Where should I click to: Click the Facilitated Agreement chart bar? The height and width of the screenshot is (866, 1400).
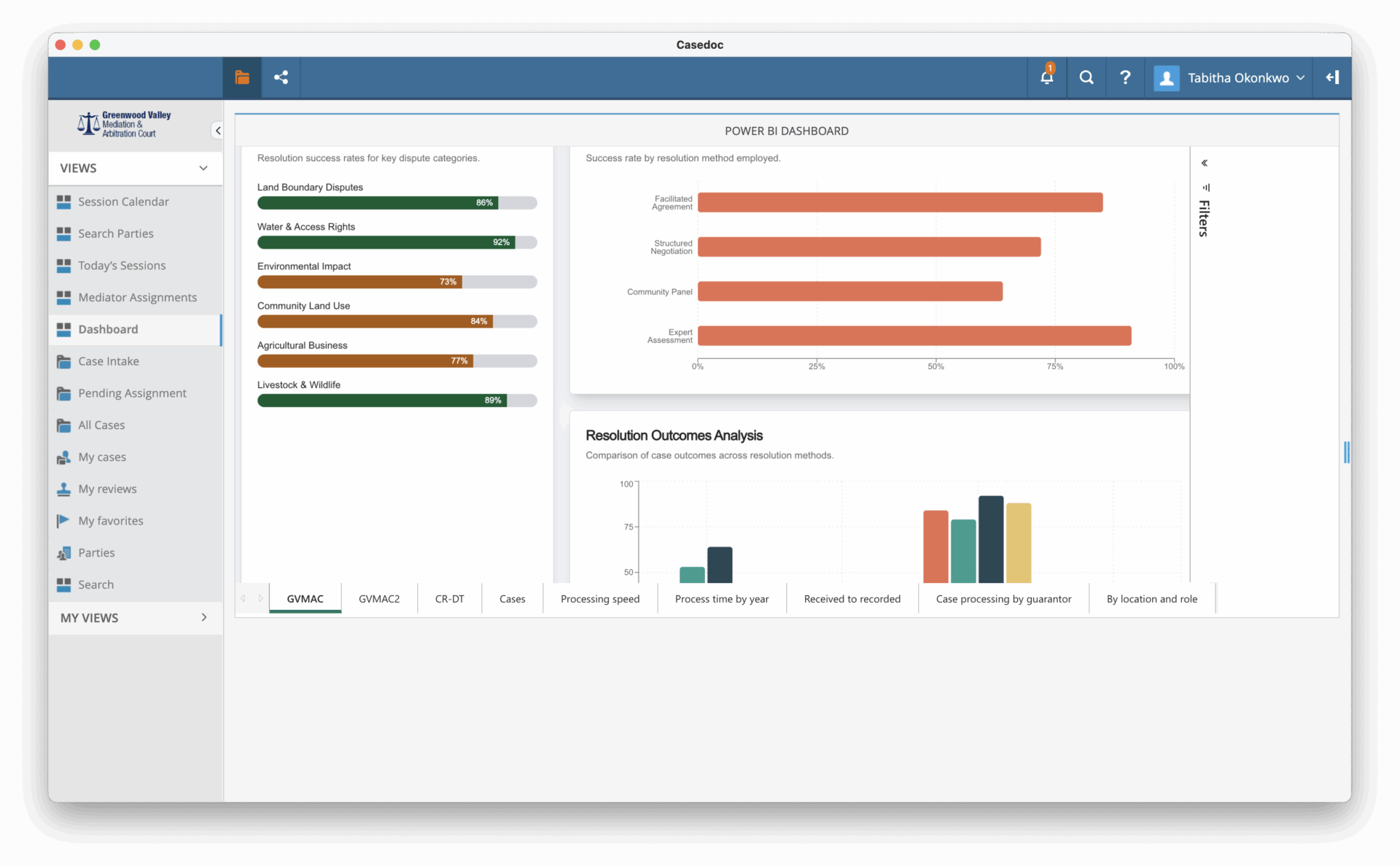[x=900, y=203]
